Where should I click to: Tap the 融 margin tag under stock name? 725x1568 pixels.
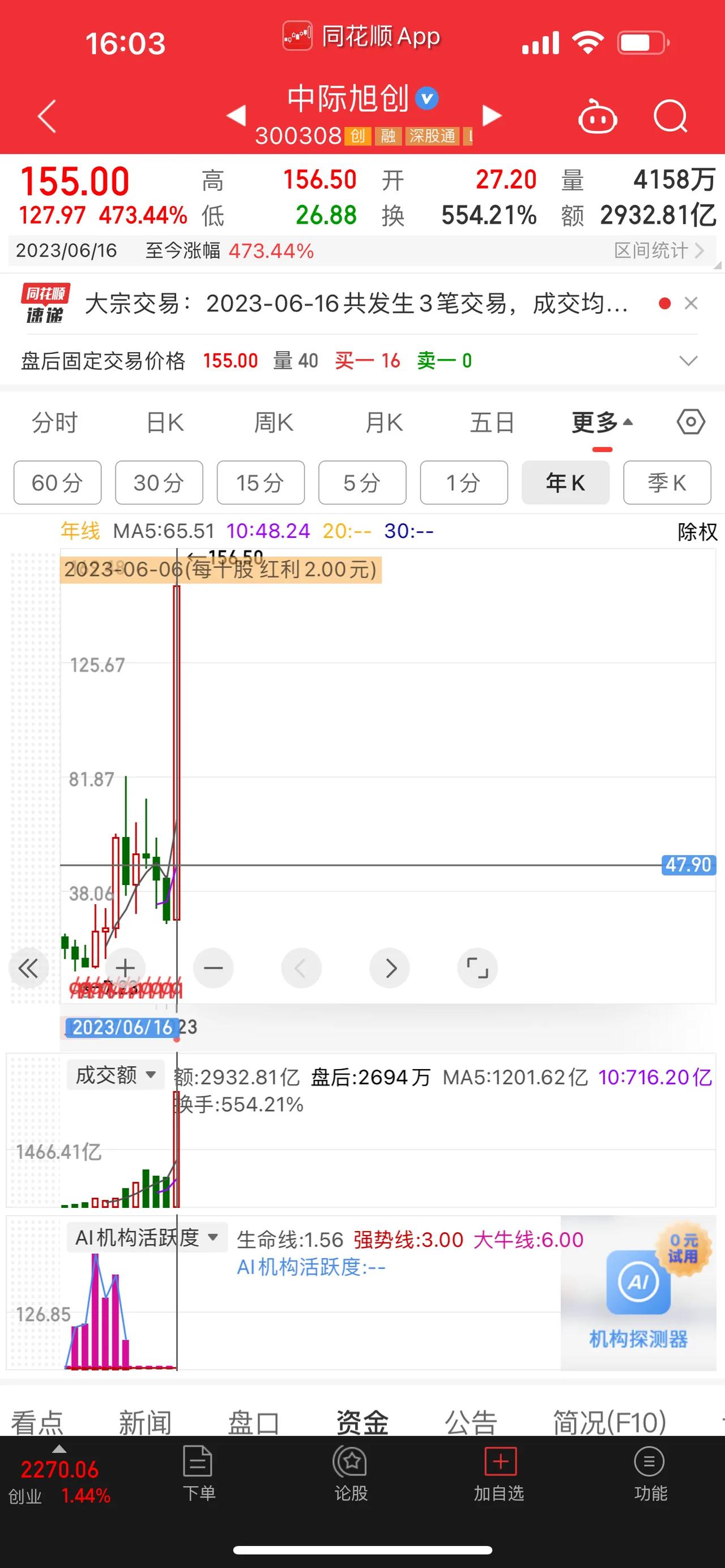click(x=389, y=136)
